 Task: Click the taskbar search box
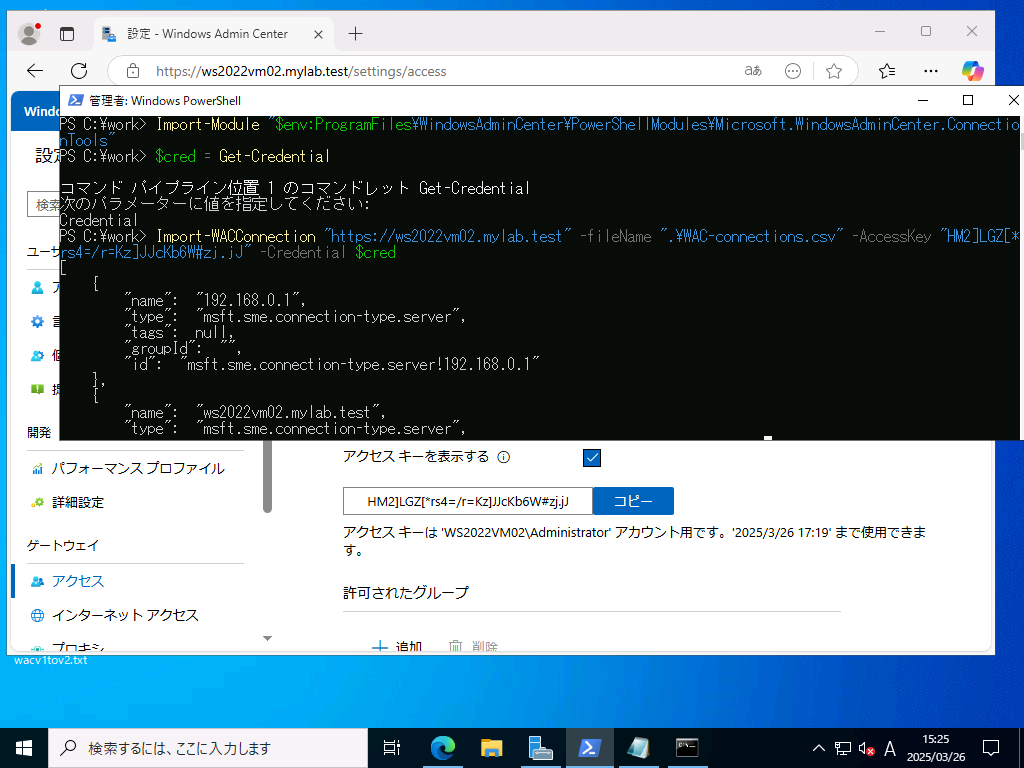tap(208, 748)
